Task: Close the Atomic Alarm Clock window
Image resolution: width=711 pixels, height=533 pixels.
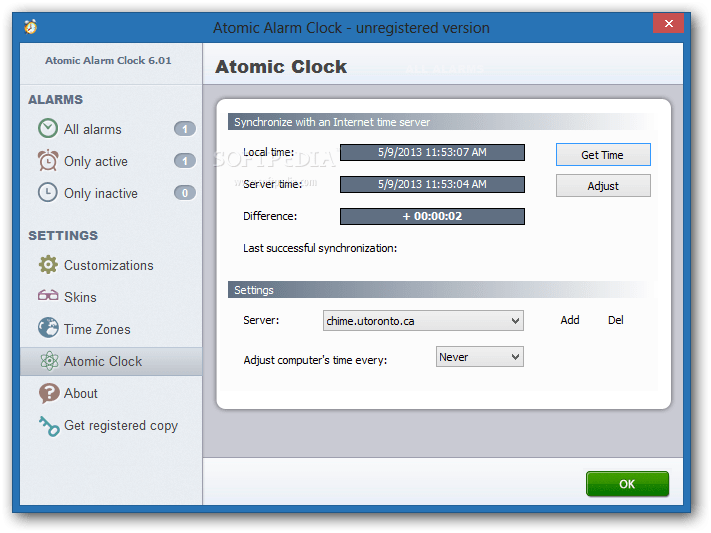Action: (668, 24)
